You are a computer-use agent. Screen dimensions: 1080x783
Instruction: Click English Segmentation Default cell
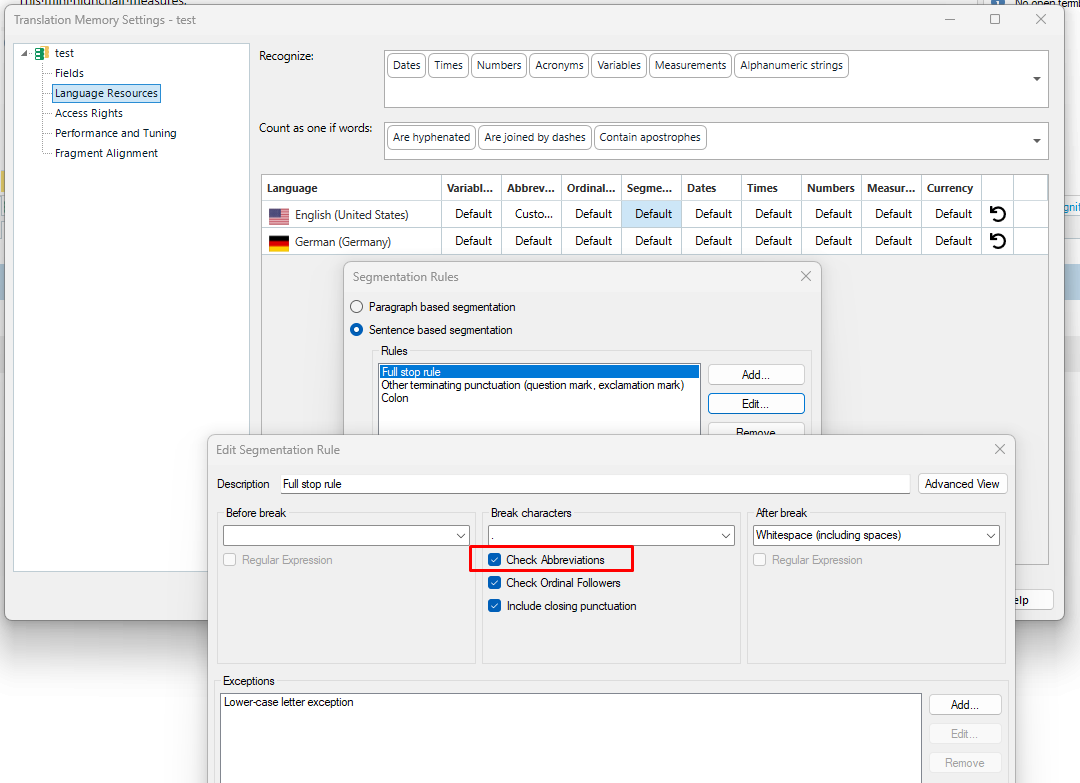click(653, 214)
